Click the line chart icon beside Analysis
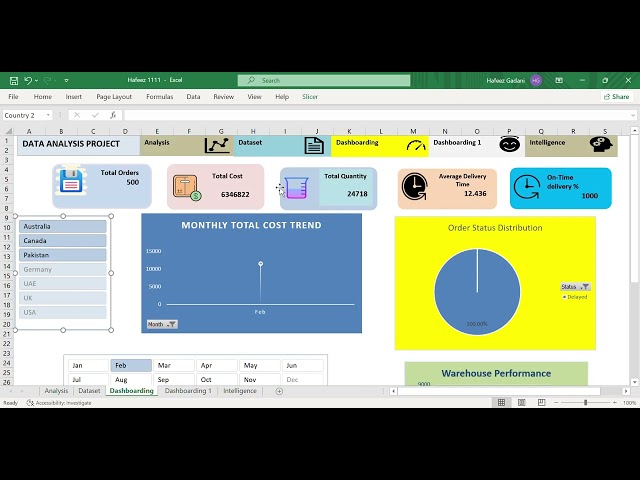The image size is (640, 480). tap(217, 145)
